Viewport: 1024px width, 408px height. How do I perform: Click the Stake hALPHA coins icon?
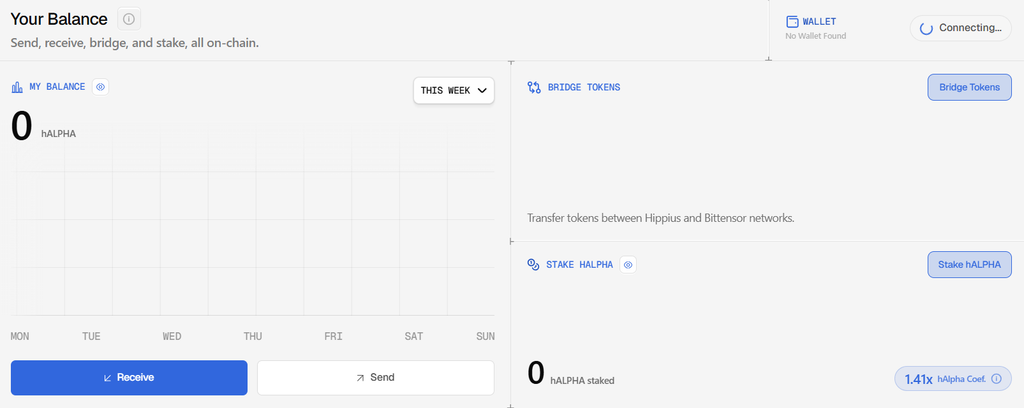coord(533,264)
